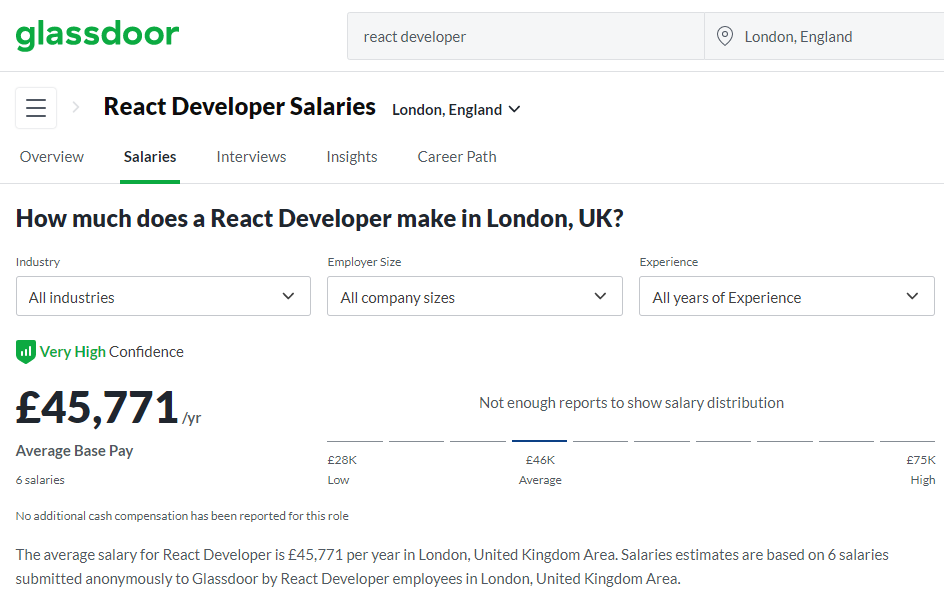This screenshot has height=604, width=944.
Task: Open the All company sizes dropdown
Action: pos(474,296)
